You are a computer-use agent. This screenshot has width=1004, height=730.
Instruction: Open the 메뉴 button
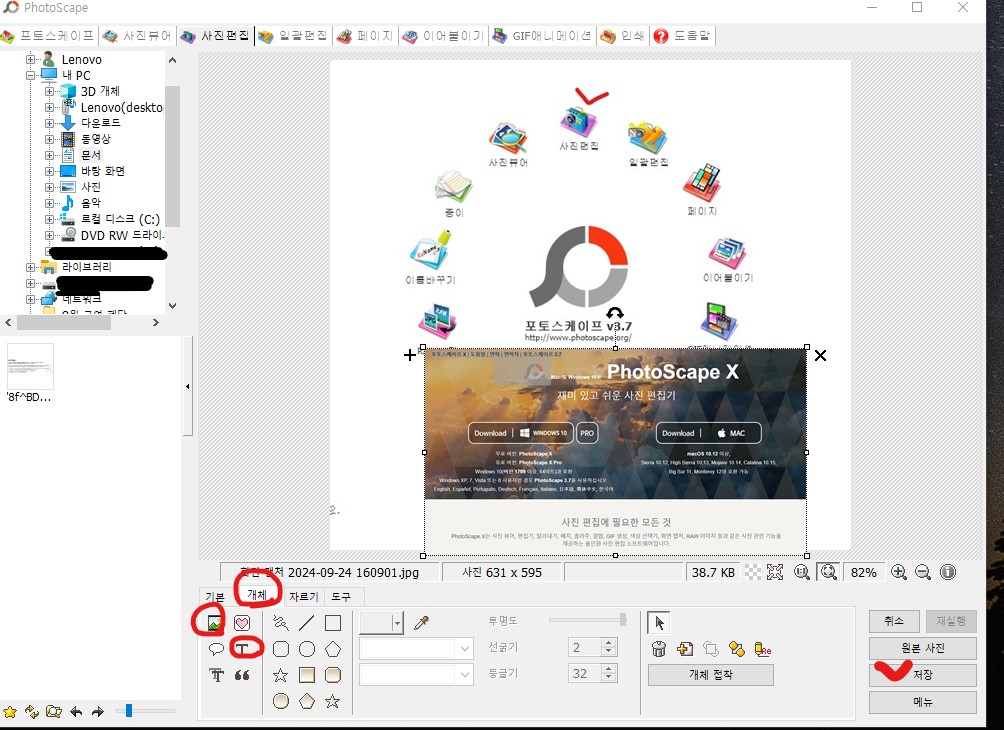tap(923, 702)
